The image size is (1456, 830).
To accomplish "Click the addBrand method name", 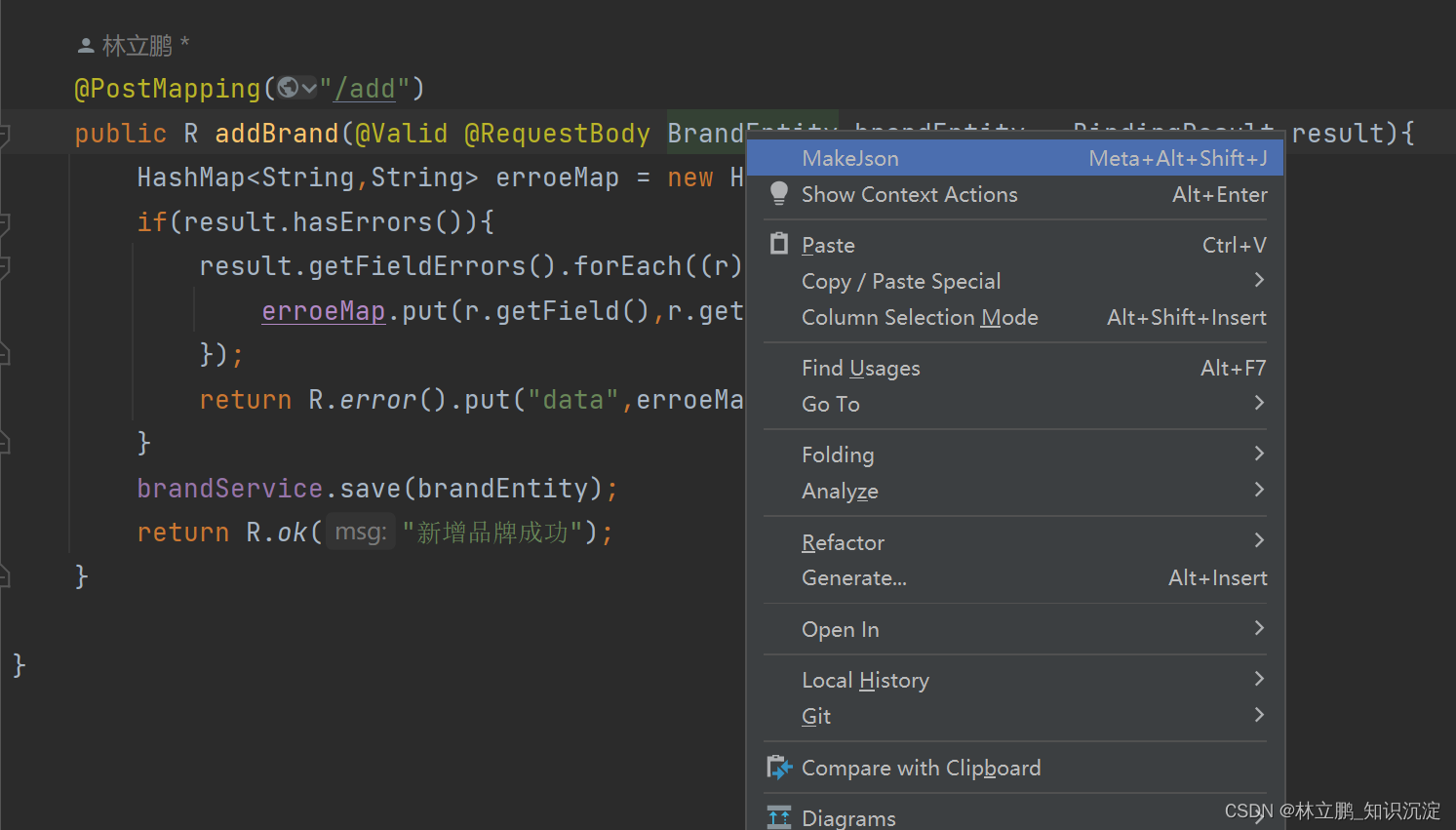I will pyautogui.click(x=277, y=134).
